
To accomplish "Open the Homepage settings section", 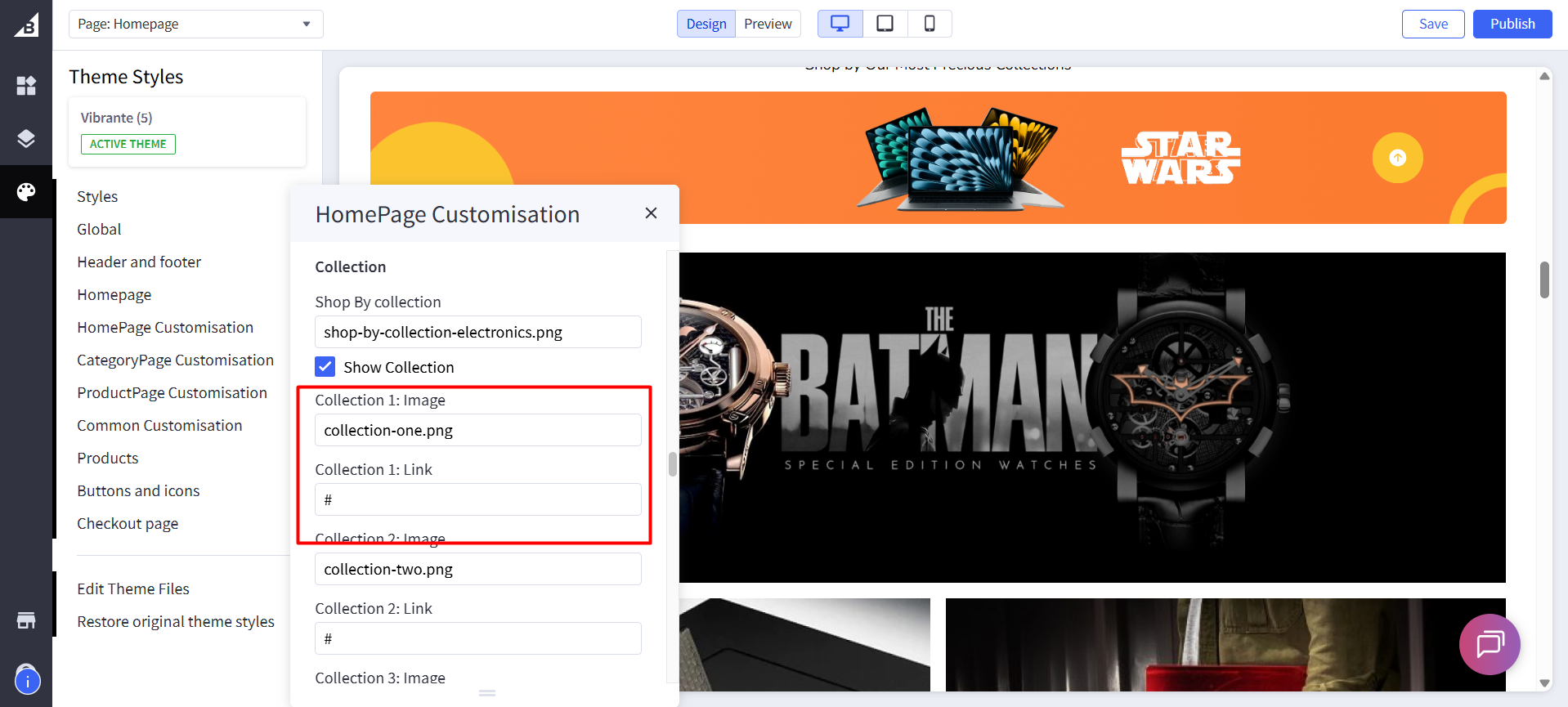I will click(x=114, y=294).
